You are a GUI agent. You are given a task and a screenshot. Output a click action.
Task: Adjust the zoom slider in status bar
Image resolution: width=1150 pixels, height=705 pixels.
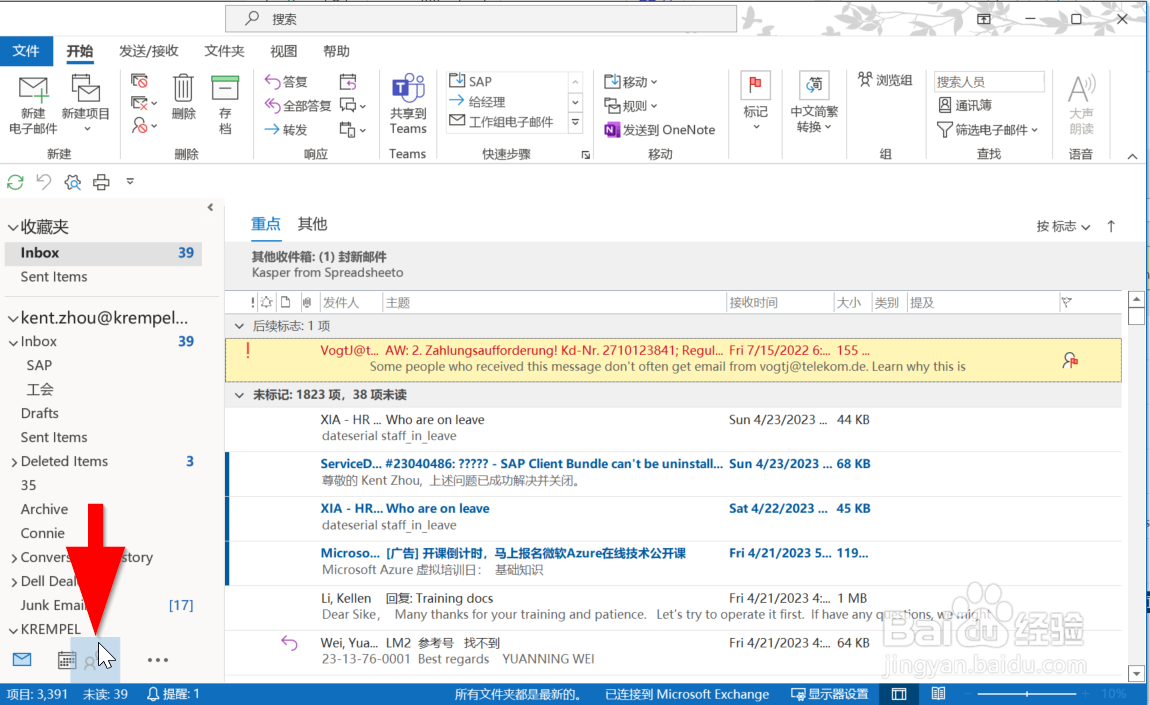tap(1027, 694)
